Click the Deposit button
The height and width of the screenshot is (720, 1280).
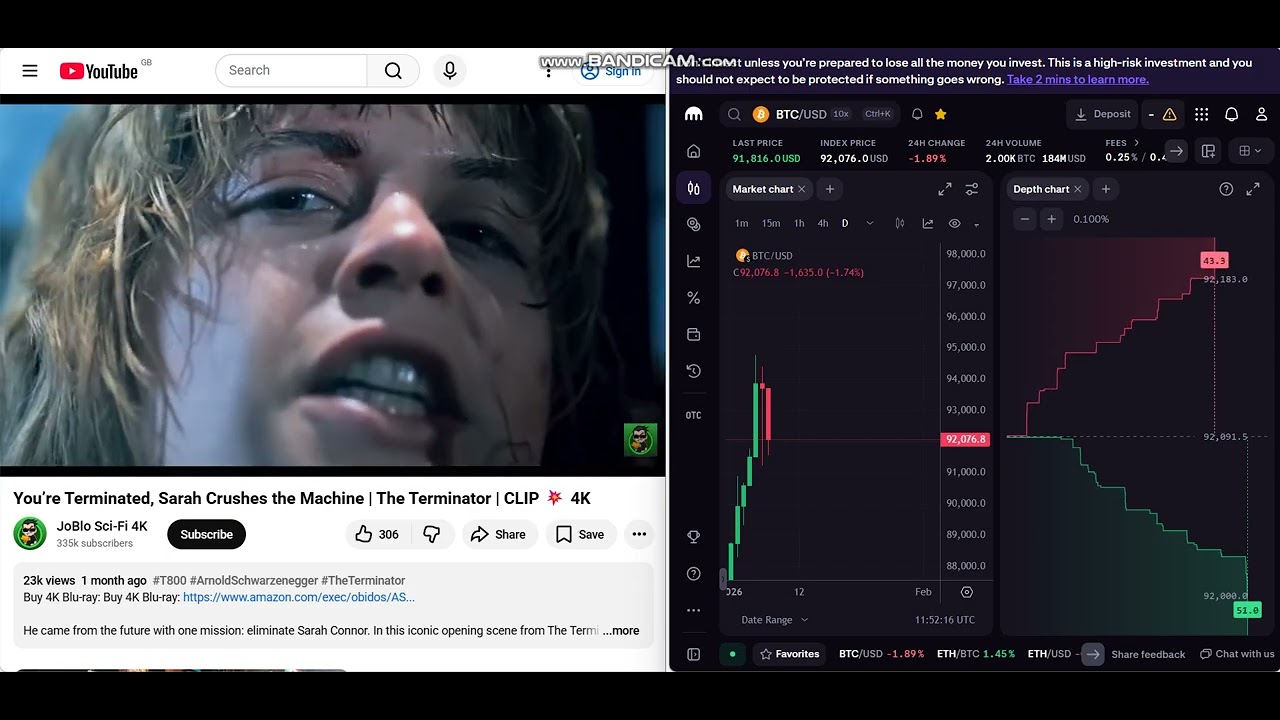point(1102,114)
